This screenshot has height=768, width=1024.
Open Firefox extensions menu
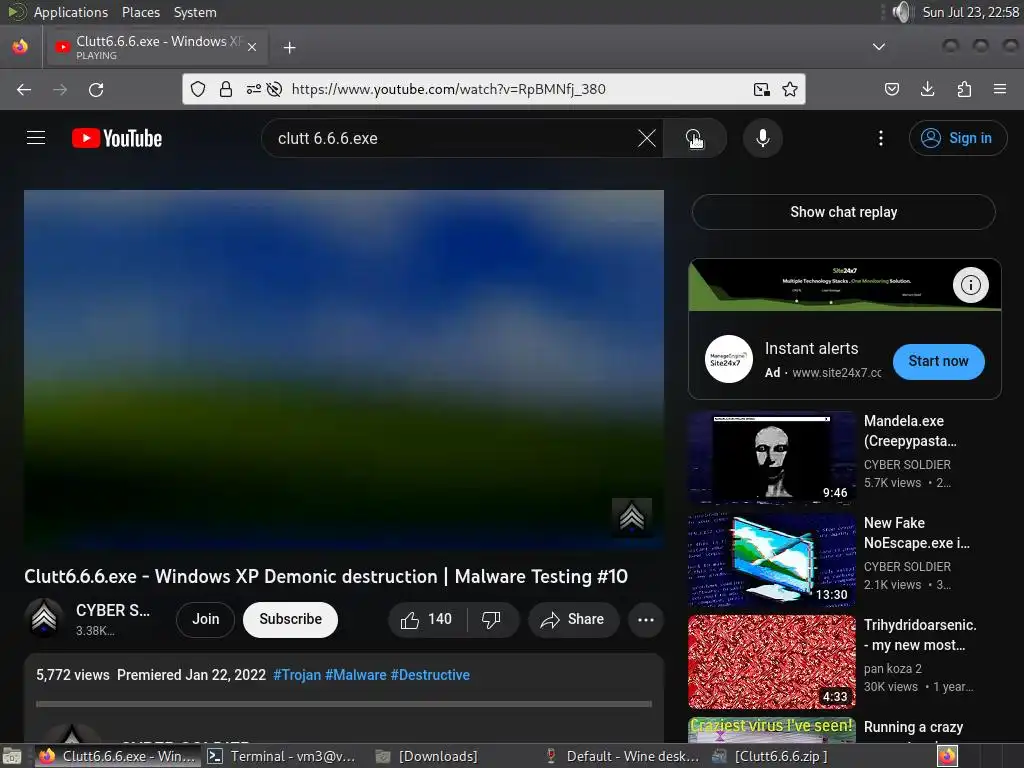tap(964, 89)
